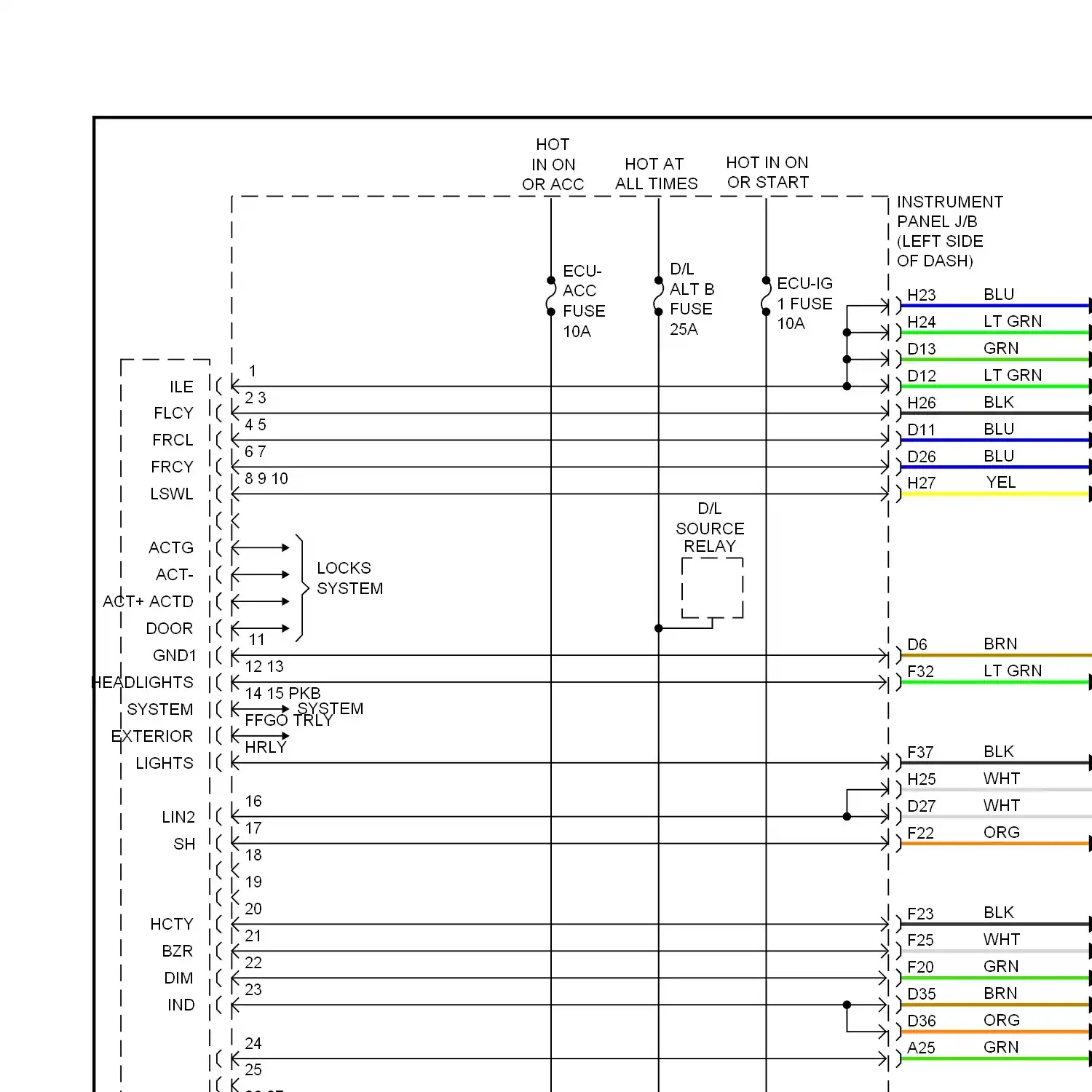
Task: Select the D/L SOURCE RELAY label
Action: (x=710, y=528)
